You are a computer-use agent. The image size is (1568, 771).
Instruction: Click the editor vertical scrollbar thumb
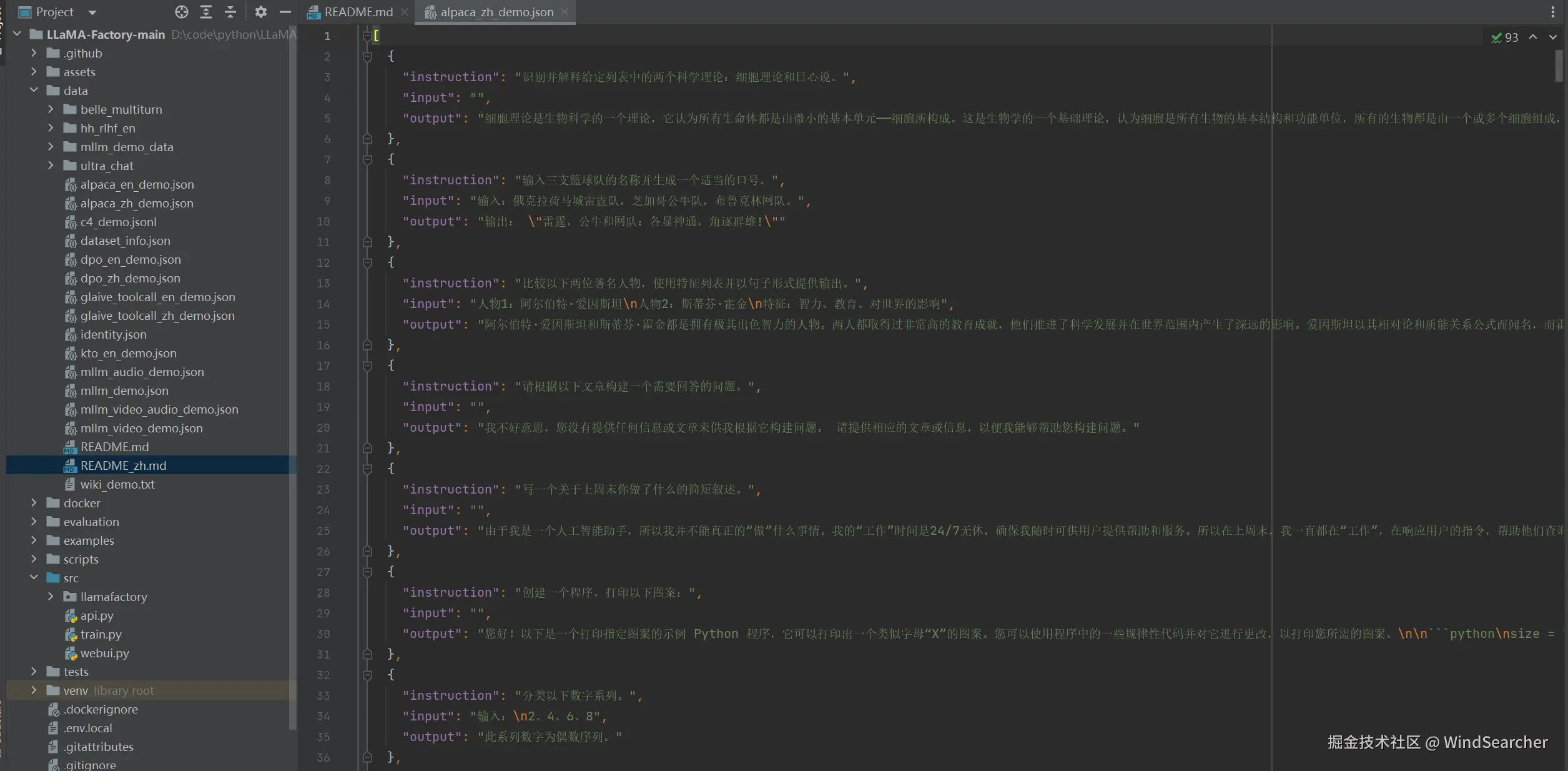click(x=1559, y=66)
